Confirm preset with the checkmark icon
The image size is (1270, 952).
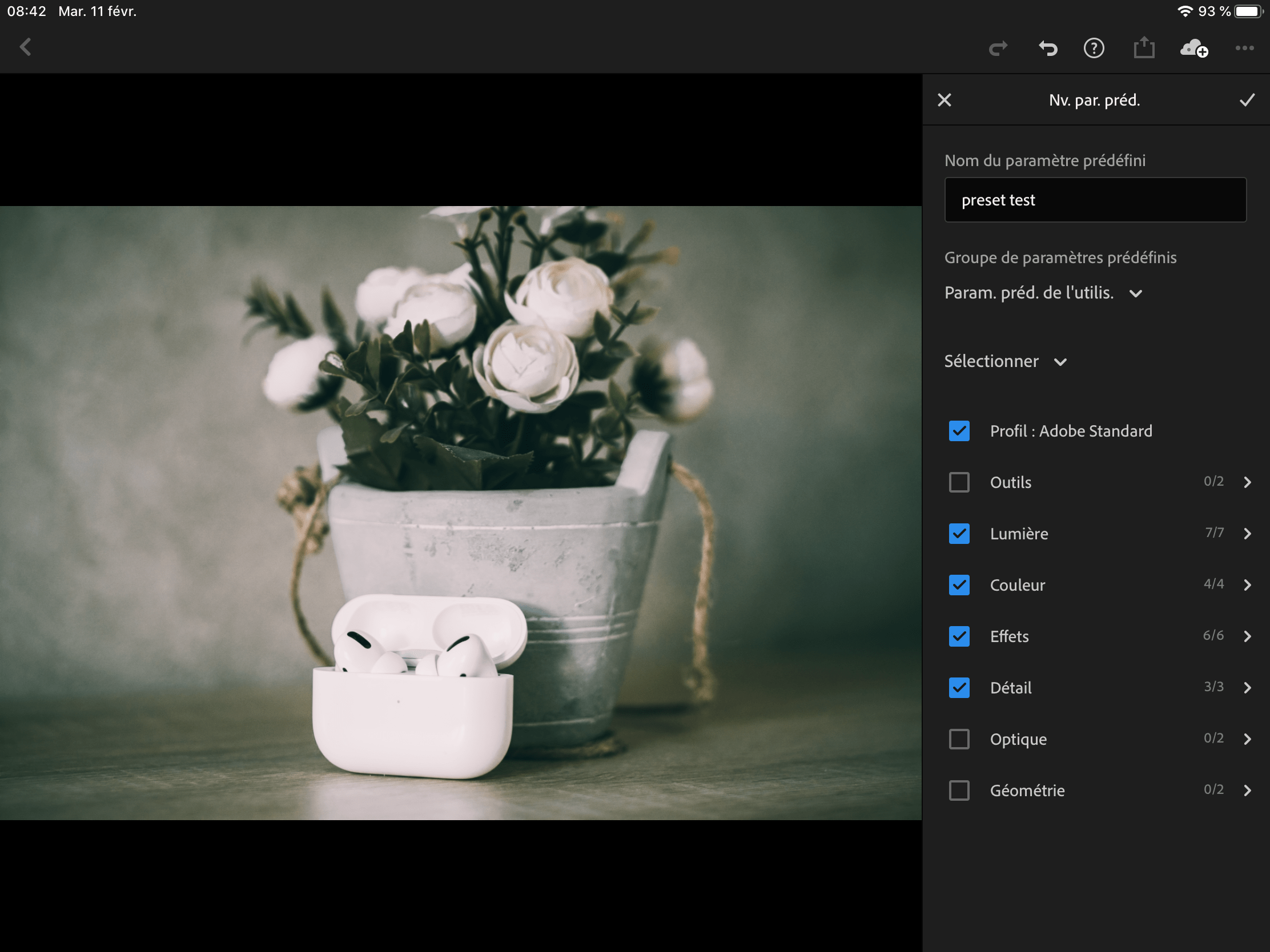tap(1247, 100)
